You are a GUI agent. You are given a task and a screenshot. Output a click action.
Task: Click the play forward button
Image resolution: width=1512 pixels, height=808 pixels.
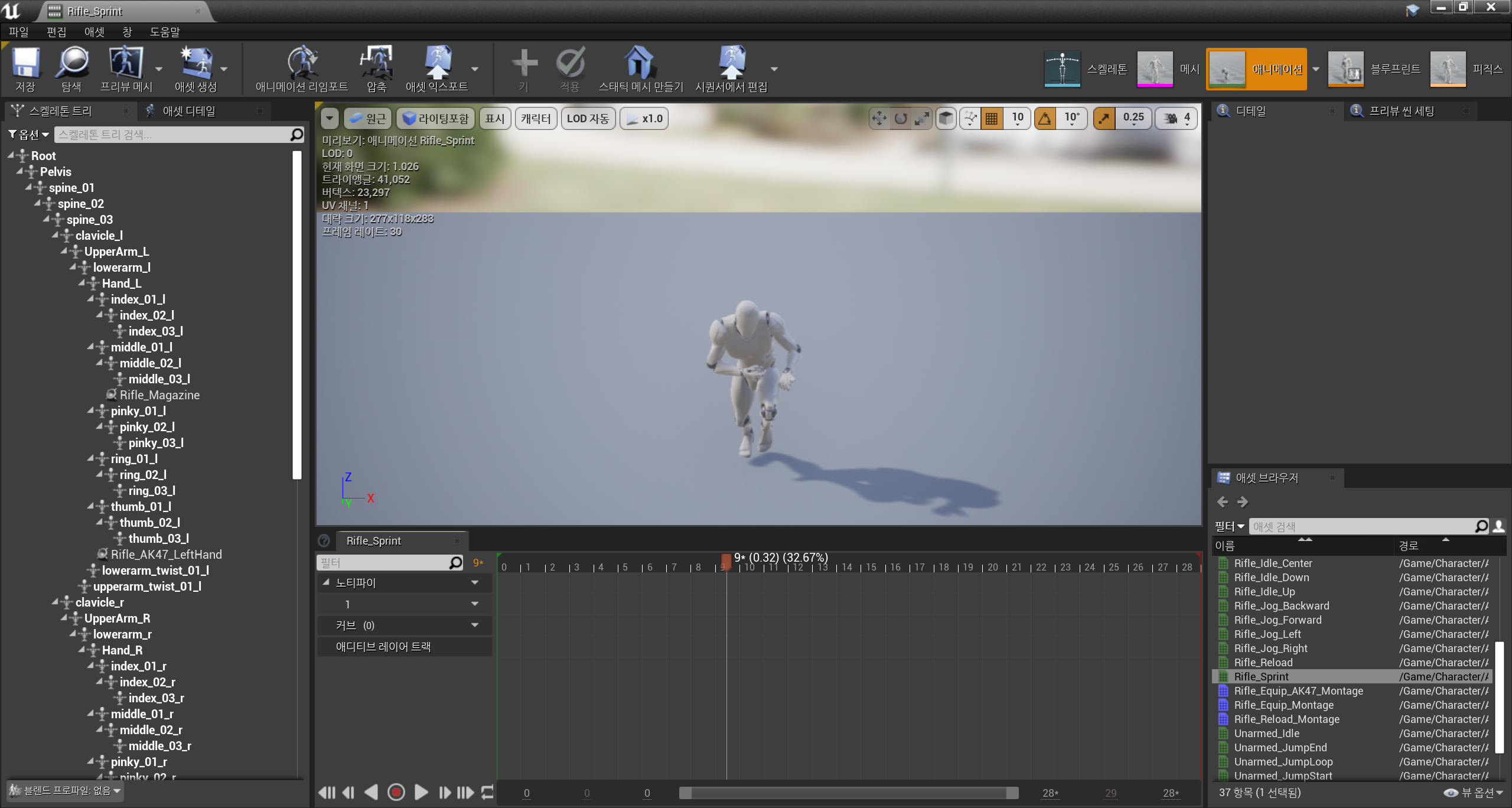[421, 792]
